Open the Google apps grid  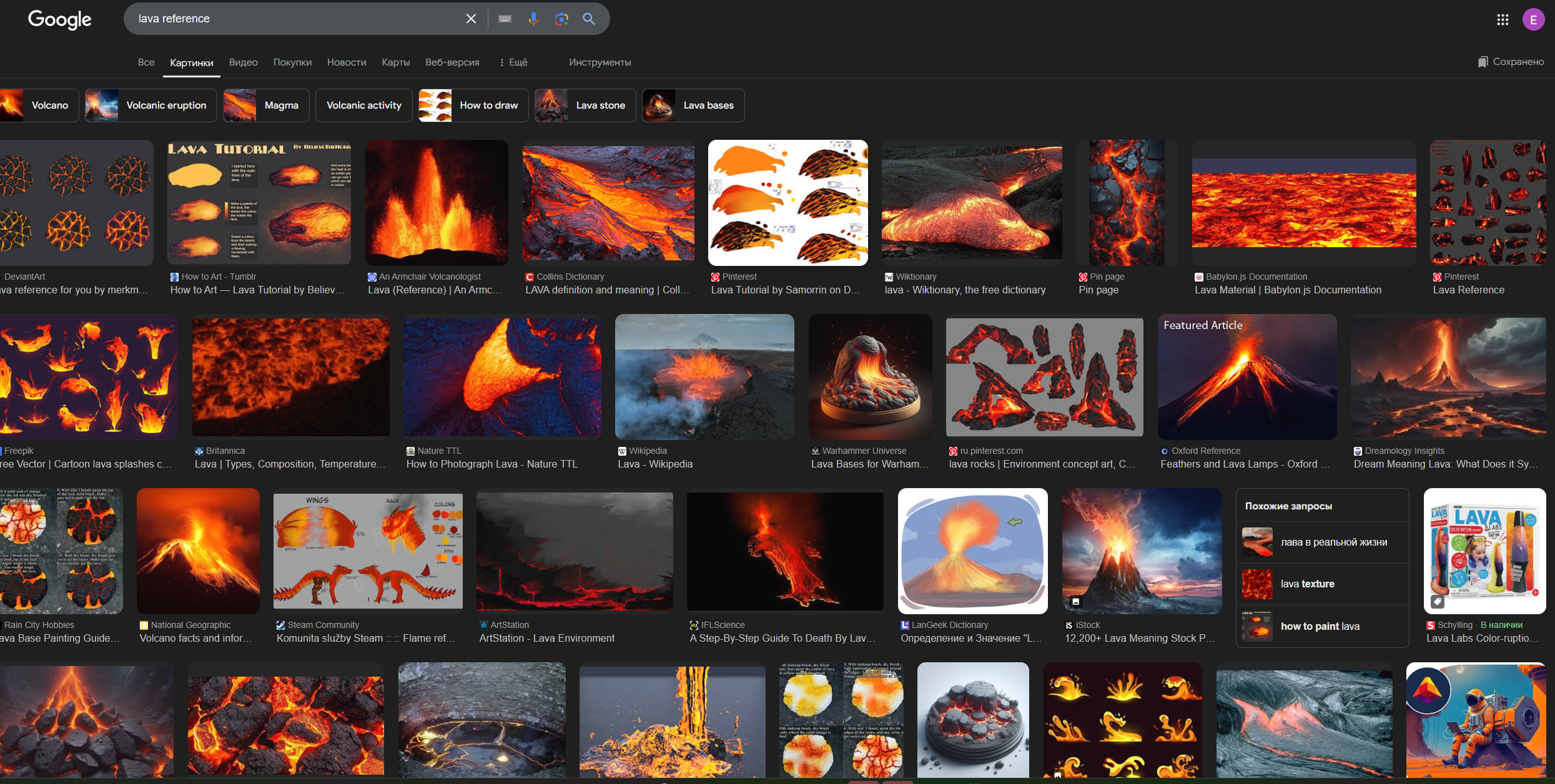1503,20
